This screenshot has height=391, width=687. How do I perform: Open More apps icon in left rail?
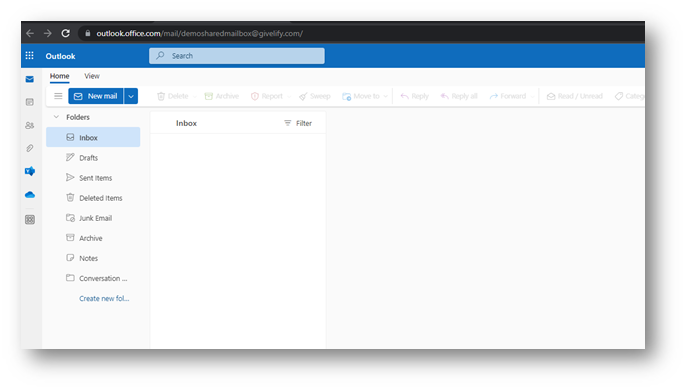pyautogui.click(x=30, y=220)
